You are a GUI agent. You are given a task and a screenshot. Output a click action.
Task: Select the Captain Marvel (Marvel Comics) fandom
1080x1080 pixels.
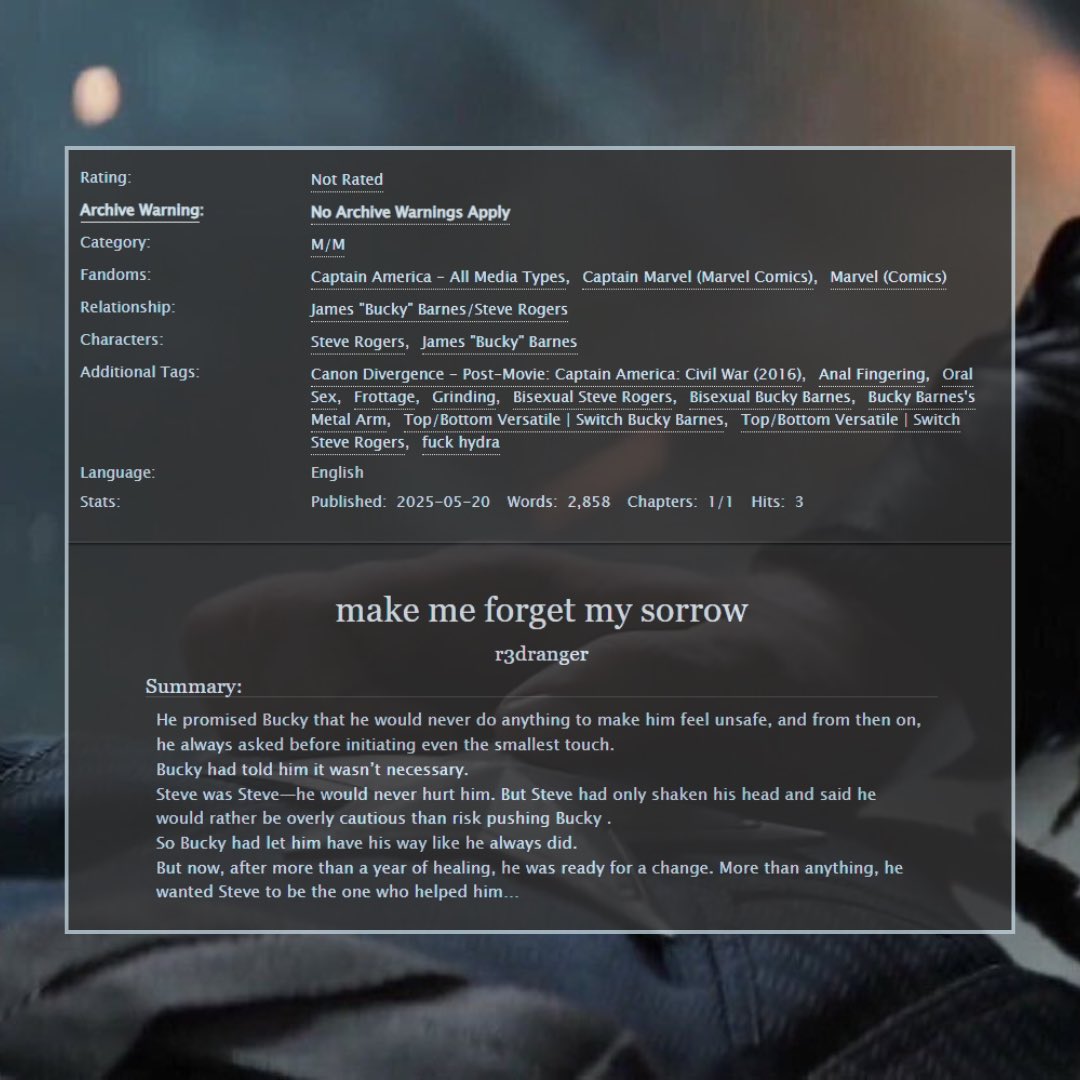[697, 277]
